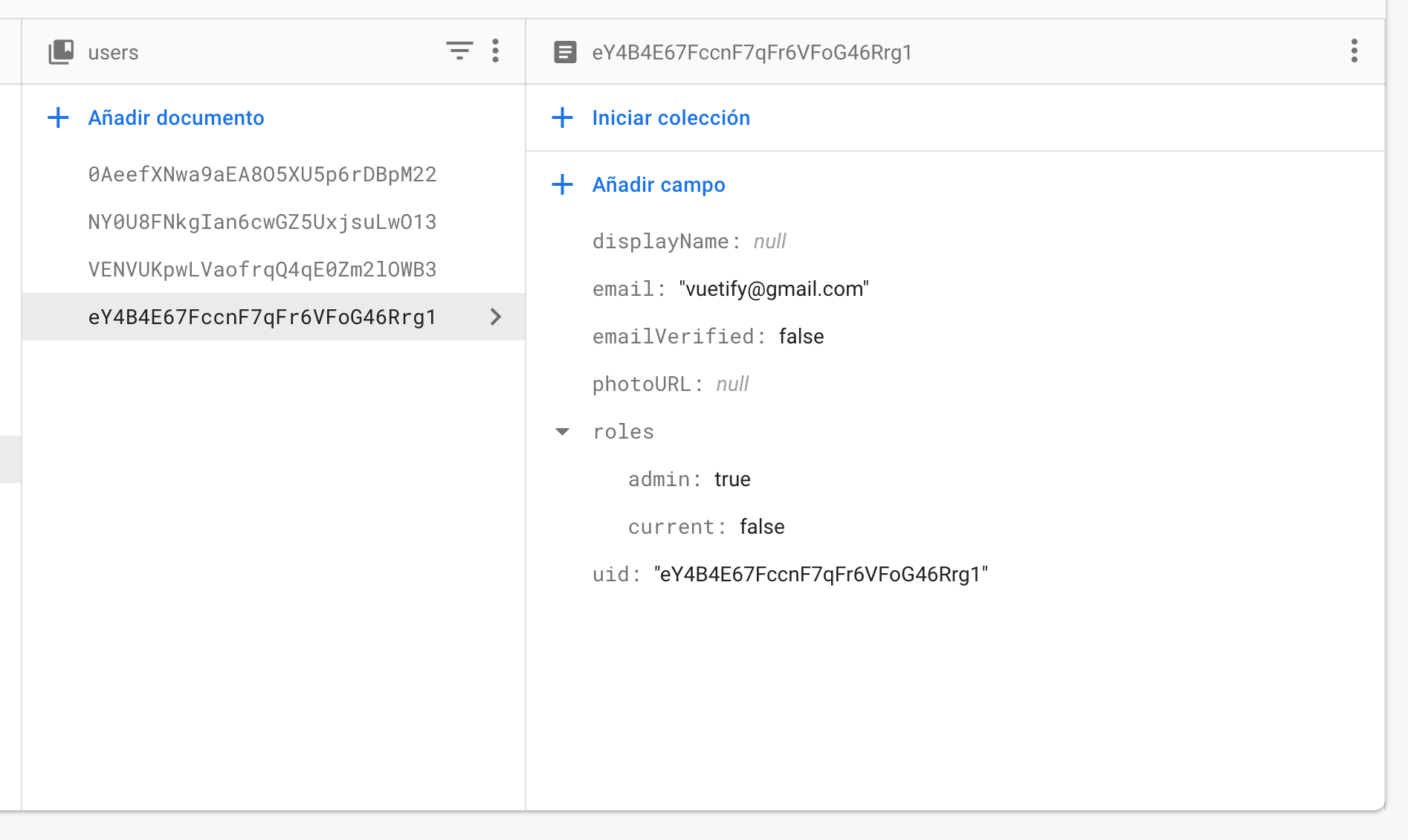Image resolution: width=1408 pixels, height=840 pixels.
Task: Open the document three-dot options menu
Action: click(x=1354, y=51)
